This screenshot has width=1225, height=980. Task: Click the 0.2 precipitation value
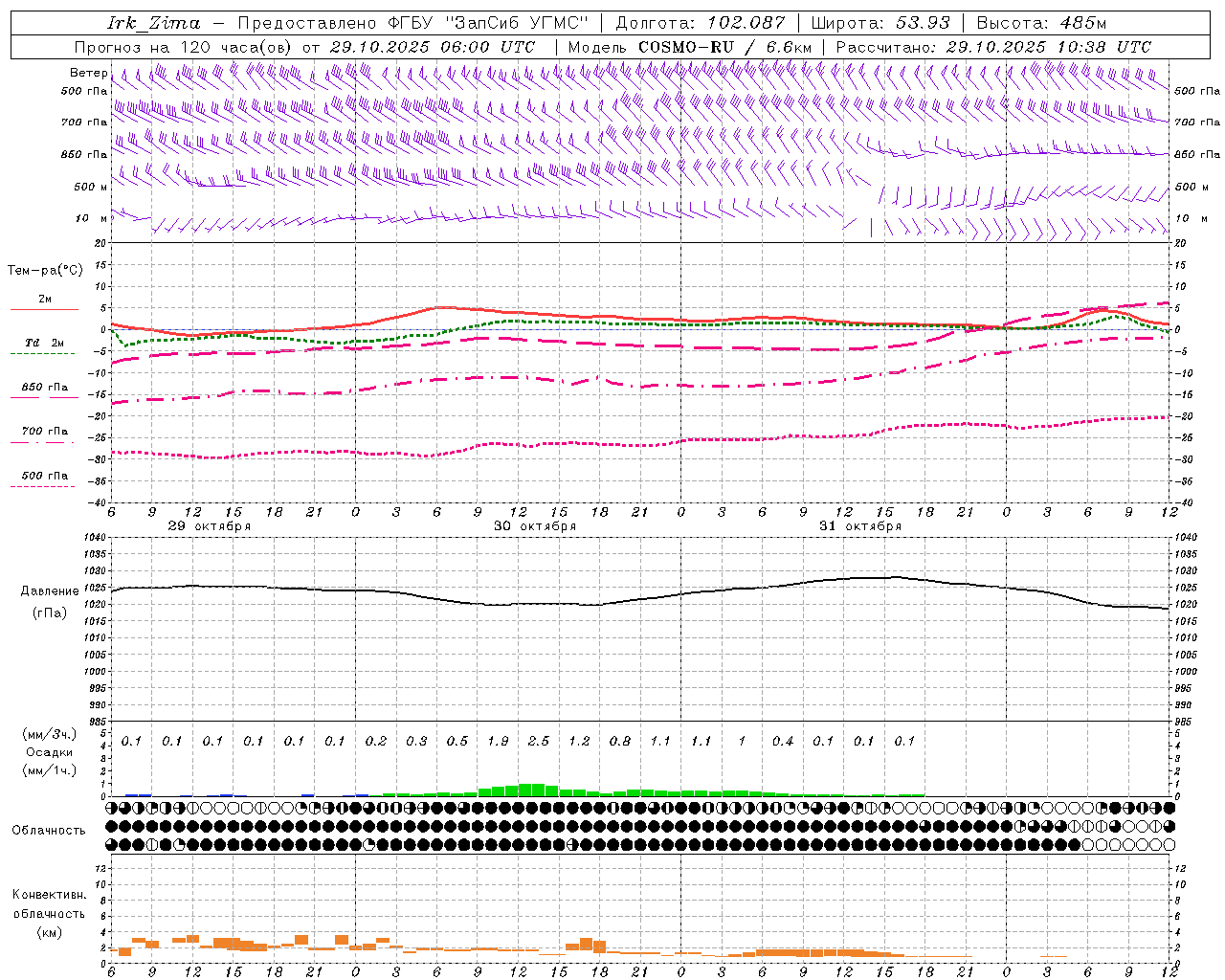click(x=376, y=741)
